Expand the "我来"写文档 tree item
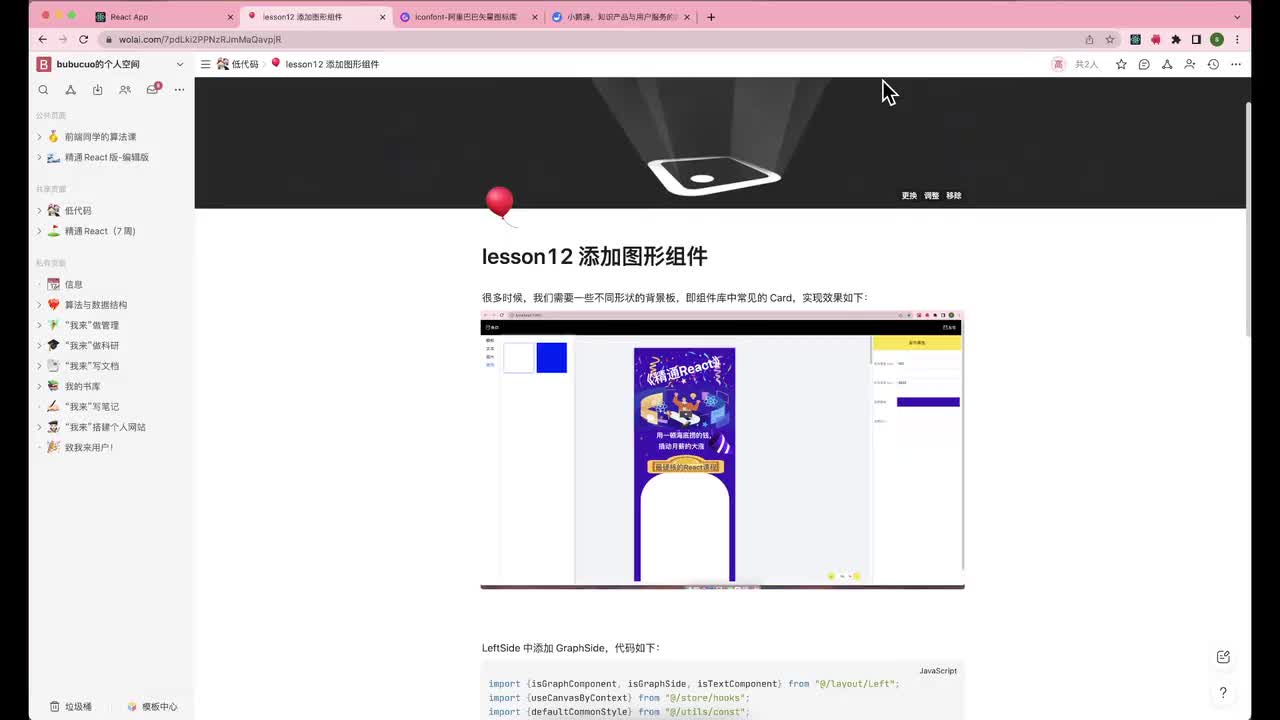This screenshot has width=1280, height=720. (39, 365)
